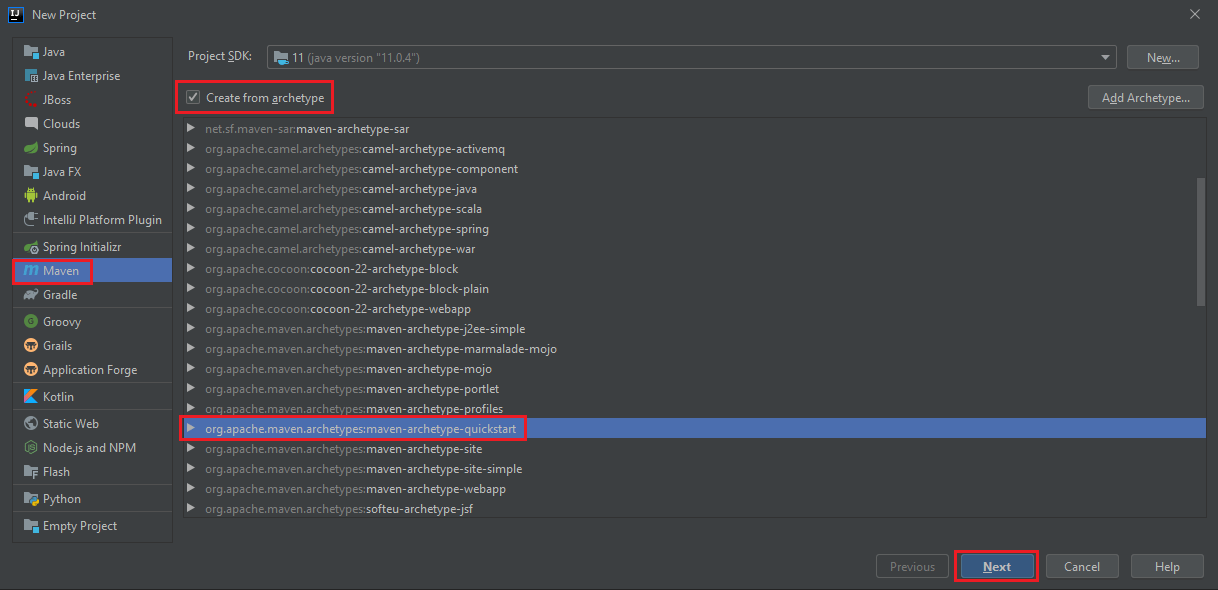Open the Project SDK dropdown
This screenshot has width=1218, height=590.
(x=1103, y=57)
